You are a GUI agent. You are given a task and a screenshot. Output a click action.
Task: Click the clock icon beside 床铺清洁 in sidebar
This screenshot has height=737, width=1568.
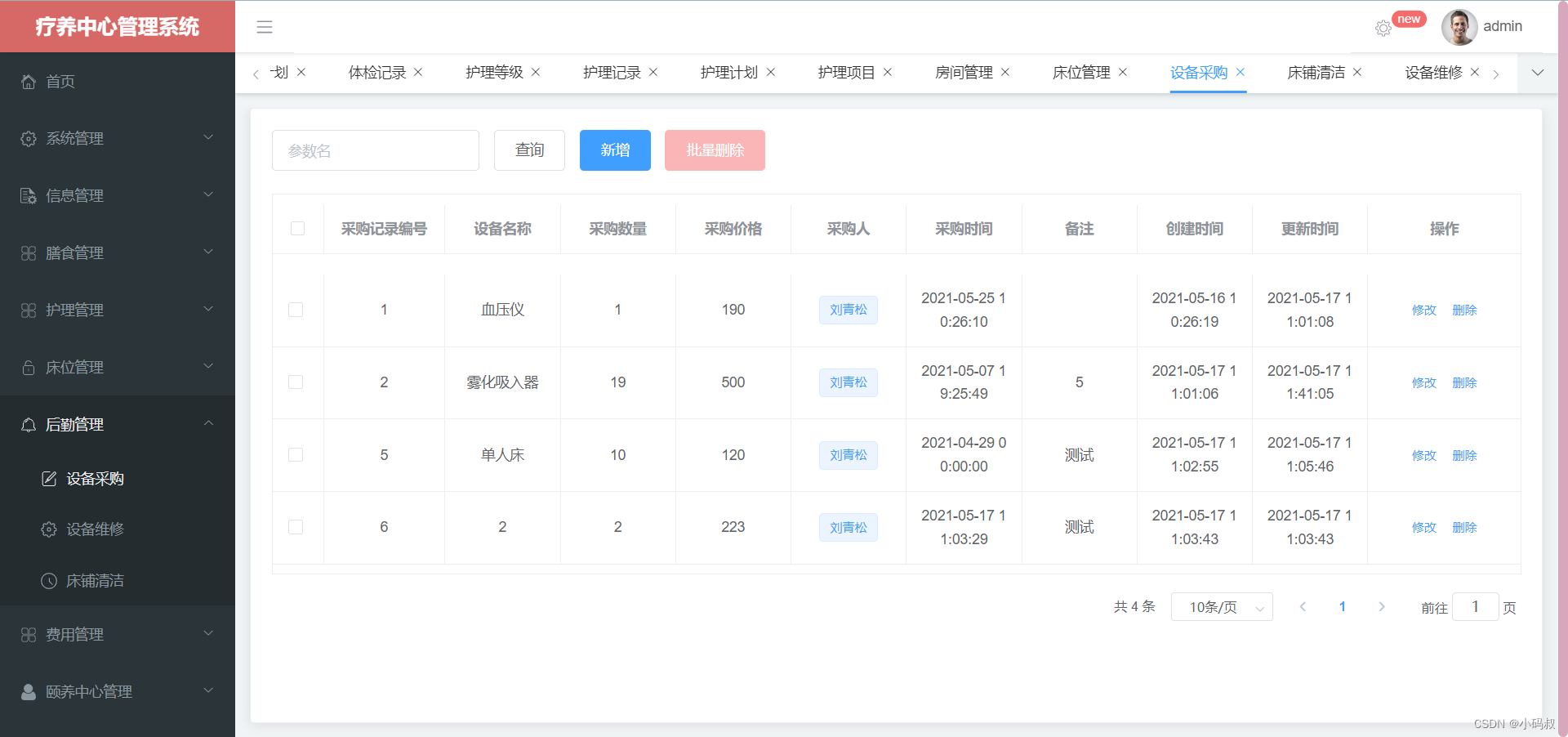49,581
